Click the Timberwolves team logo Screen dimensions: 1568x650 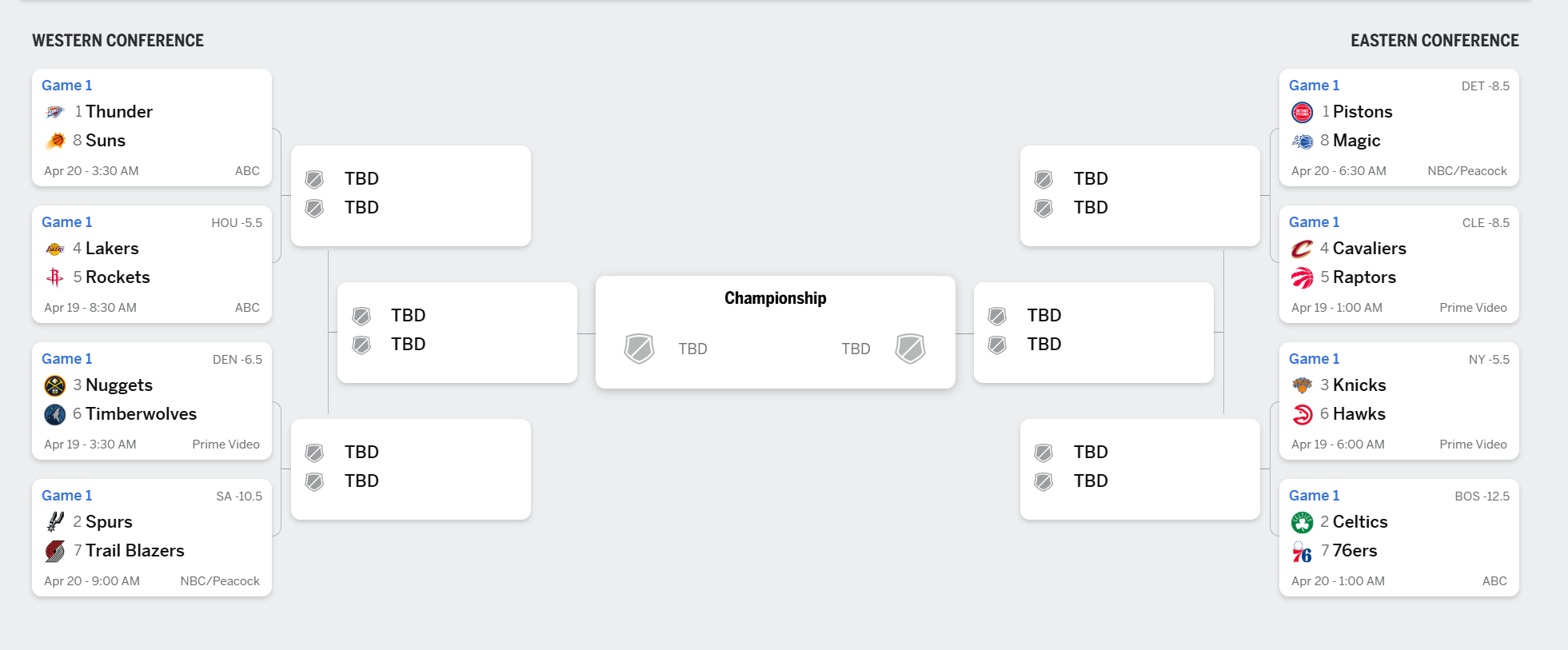(x=55, y=414)
